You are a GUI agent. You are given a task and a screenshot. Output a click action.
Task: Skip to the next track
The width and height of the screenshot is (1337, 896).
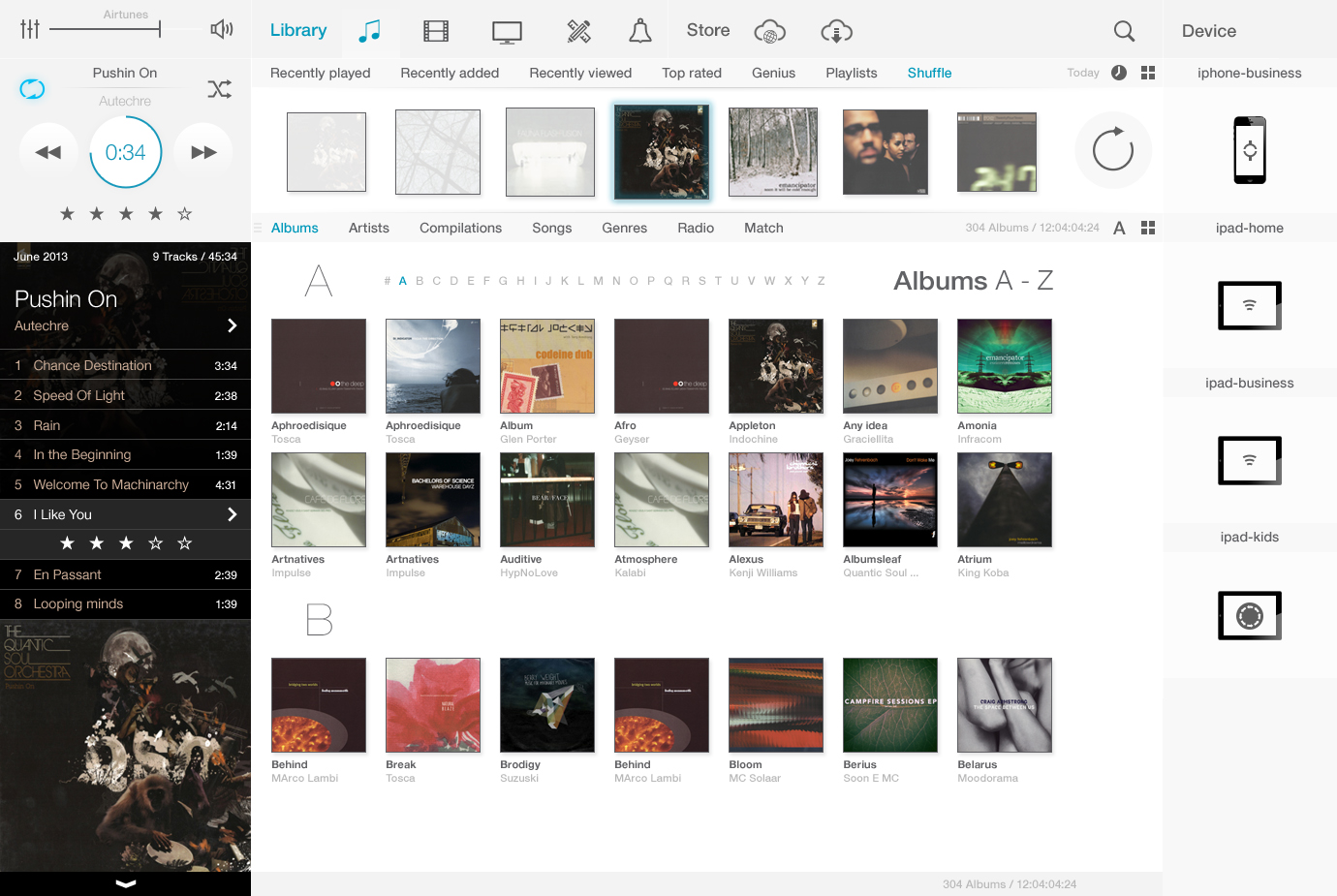203,152
